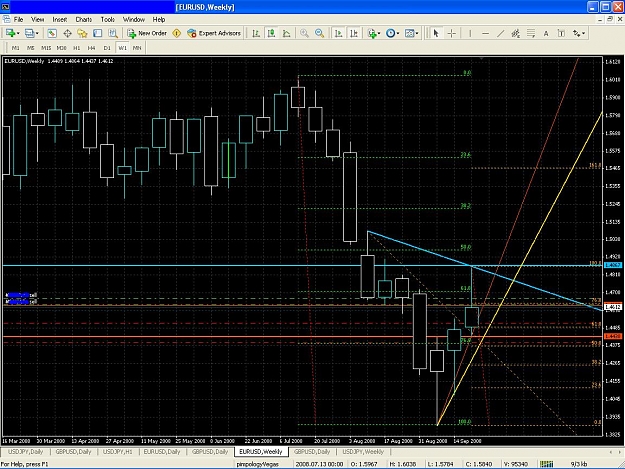Click the 2008.07.13 00:00 status entry
625x469 pixels.
319,464
